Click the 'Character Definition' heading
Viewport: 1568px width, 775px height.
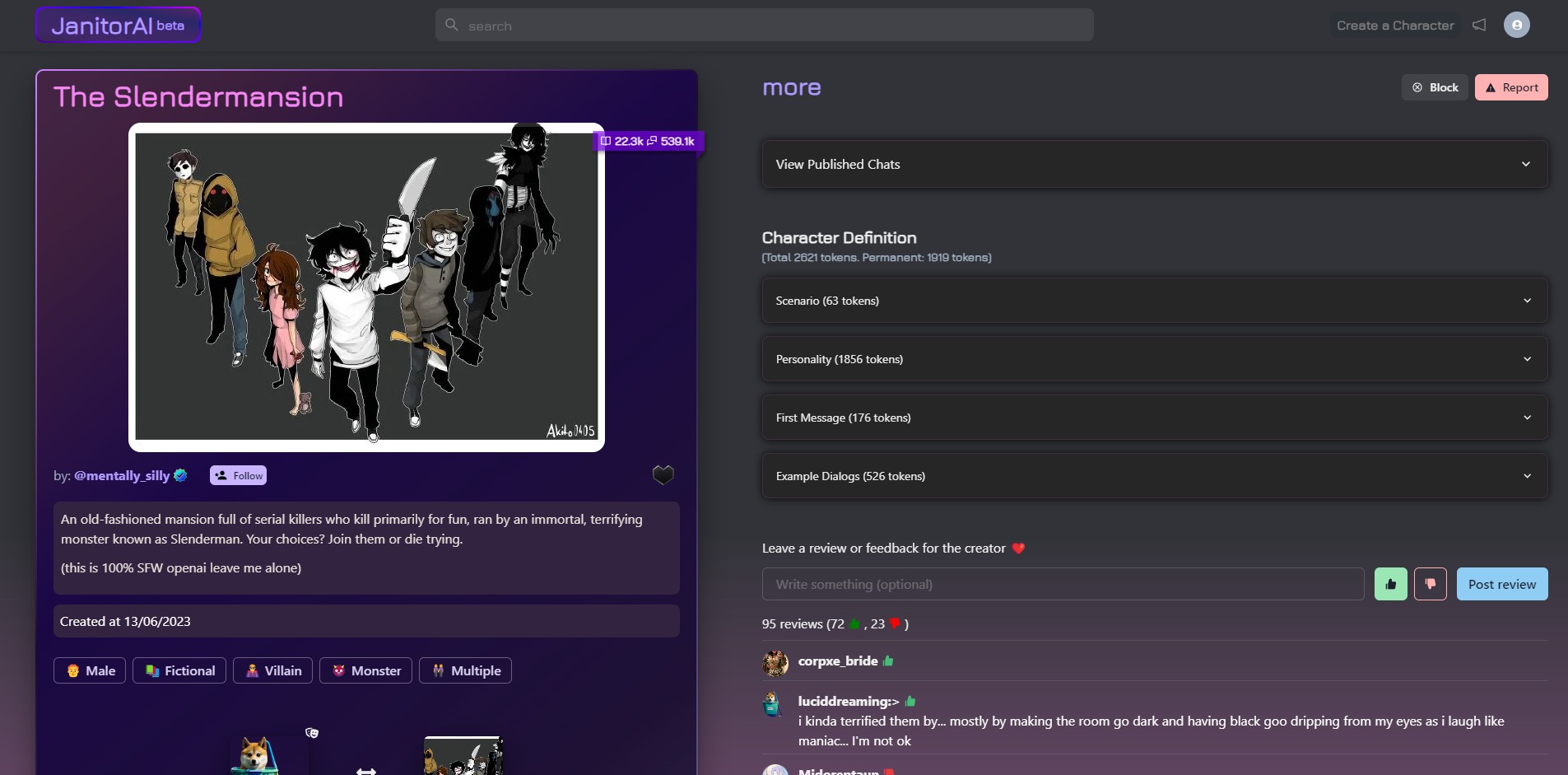[x=839, y=237]
